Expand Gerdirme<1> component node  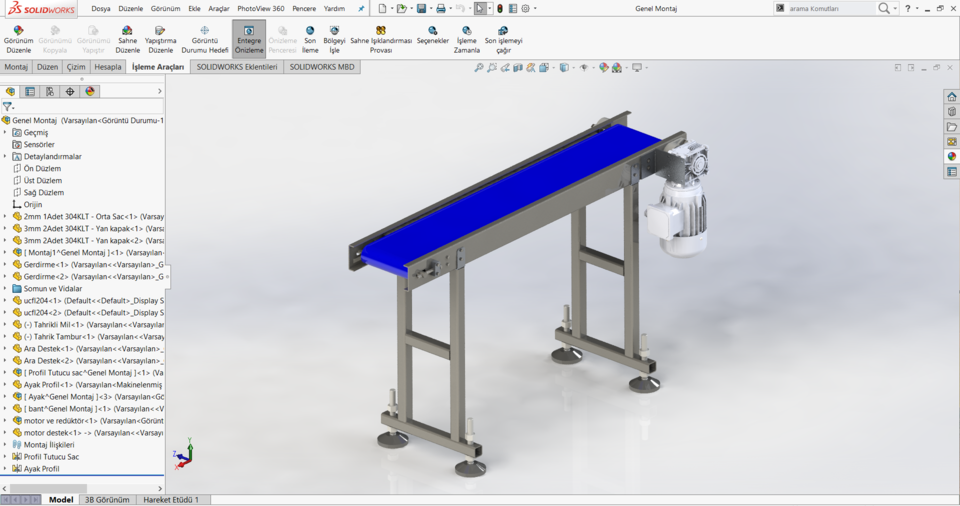[5, 265]
